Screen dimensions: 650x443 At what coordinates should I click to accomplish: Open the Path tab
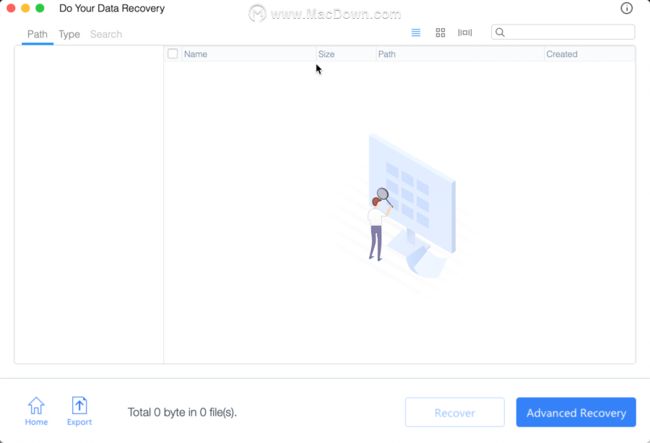[37, 34]
